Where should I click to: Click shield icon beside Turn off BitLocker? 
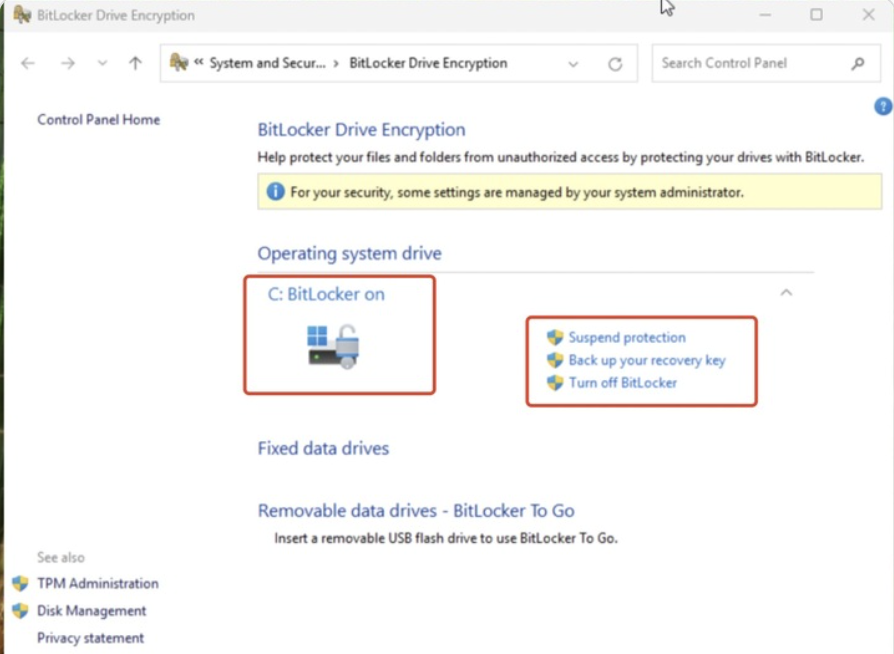pyautogui.click(x=555, y=383)
